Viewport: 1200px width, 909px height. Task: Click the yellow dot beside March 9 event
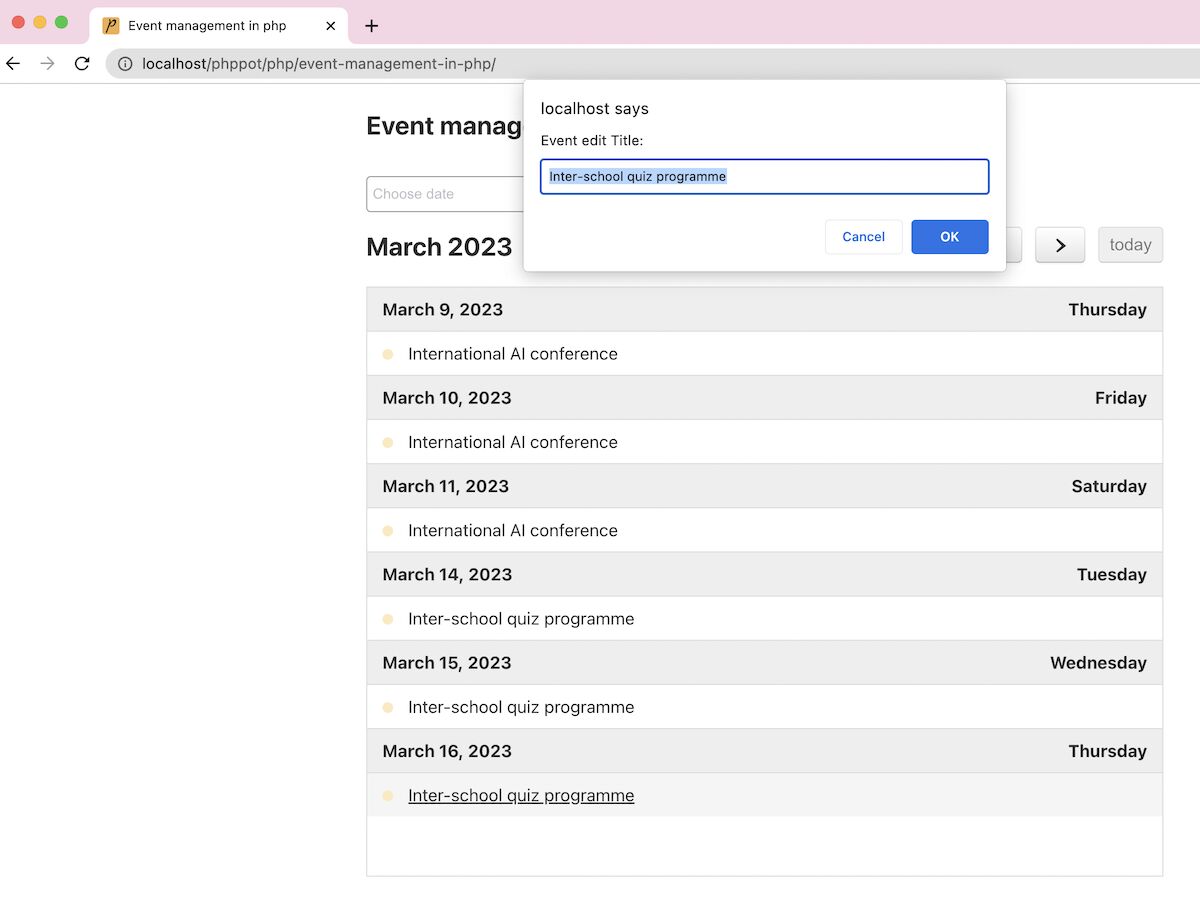[388, 354]
